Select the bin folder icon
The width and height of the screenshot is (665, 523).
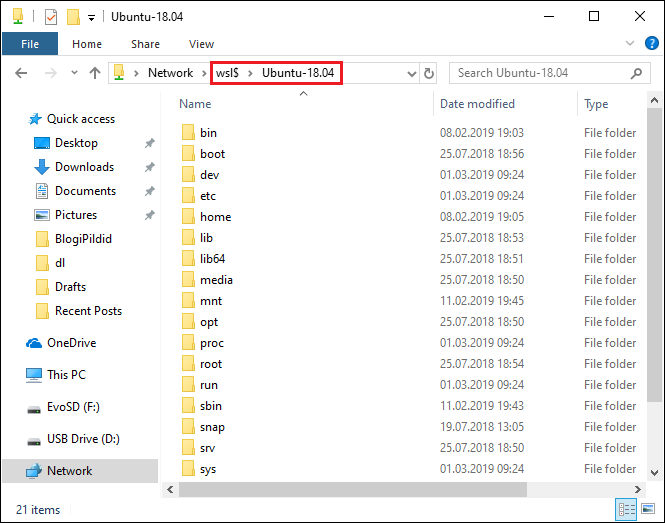(188, 132)
